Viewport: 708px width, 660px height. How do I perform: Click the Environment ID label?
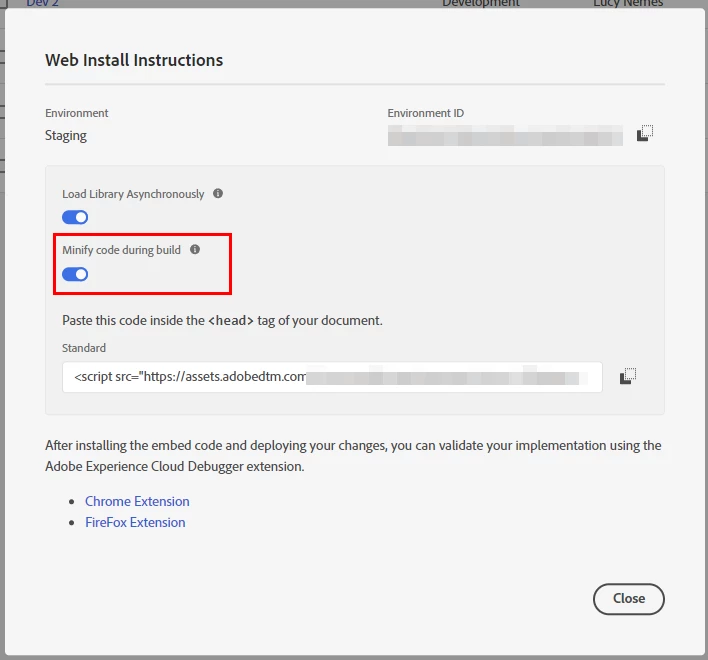coord(426,113)
